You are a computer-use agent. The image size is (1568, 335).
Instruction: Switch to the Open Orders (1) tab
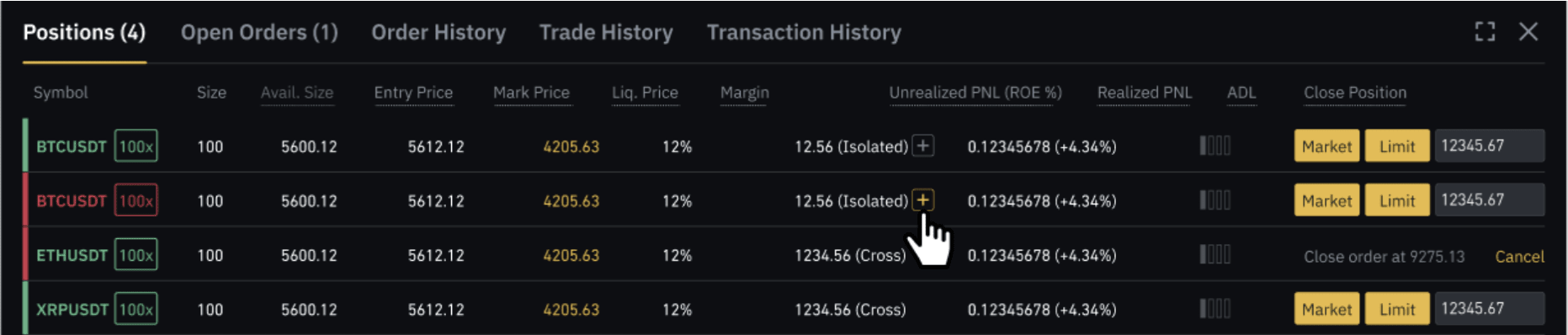pyautogui.click(x=259, y=32)
